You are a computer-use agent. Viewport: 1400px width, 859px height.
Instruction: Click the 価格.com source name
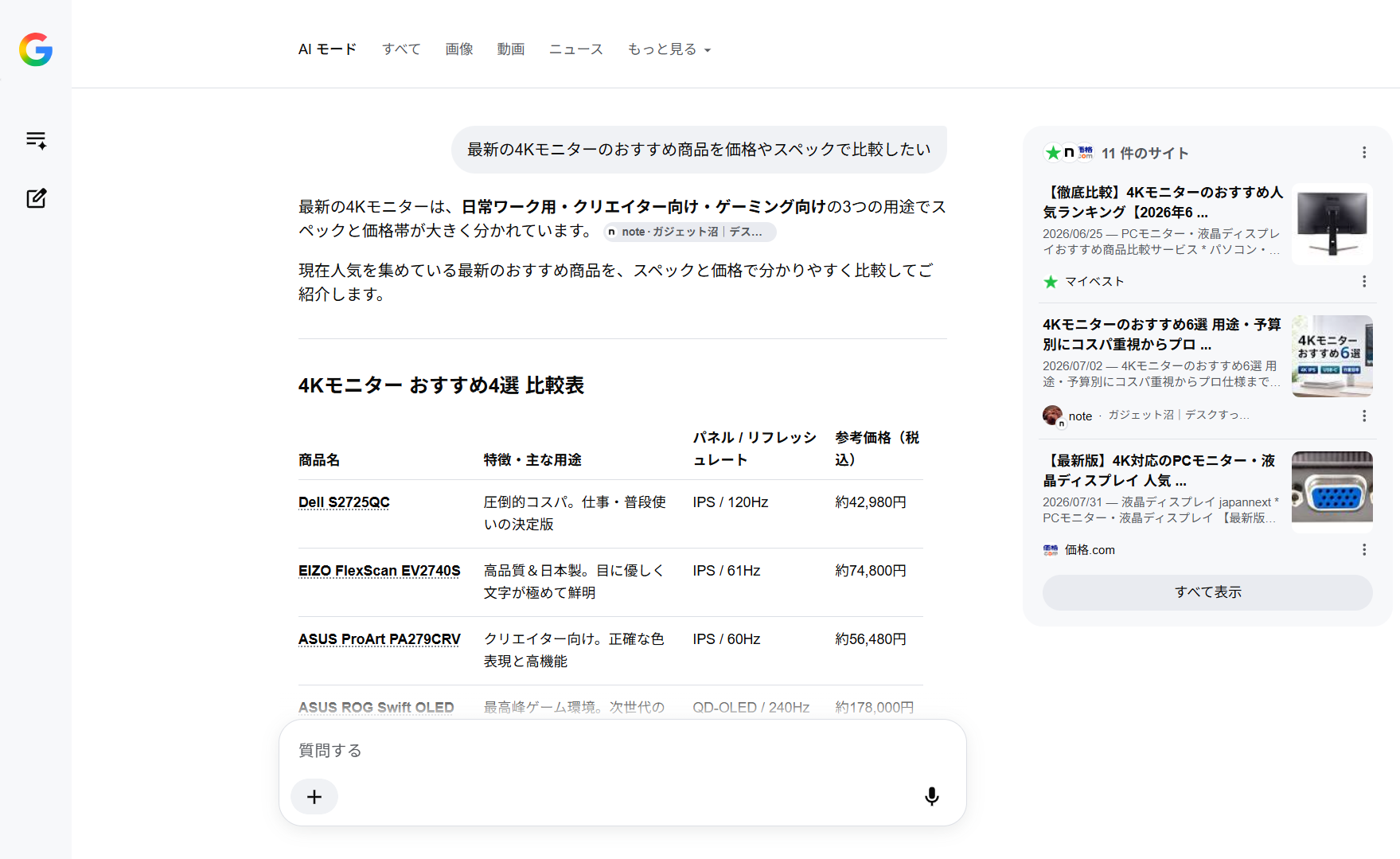(x=1090, y=550)
